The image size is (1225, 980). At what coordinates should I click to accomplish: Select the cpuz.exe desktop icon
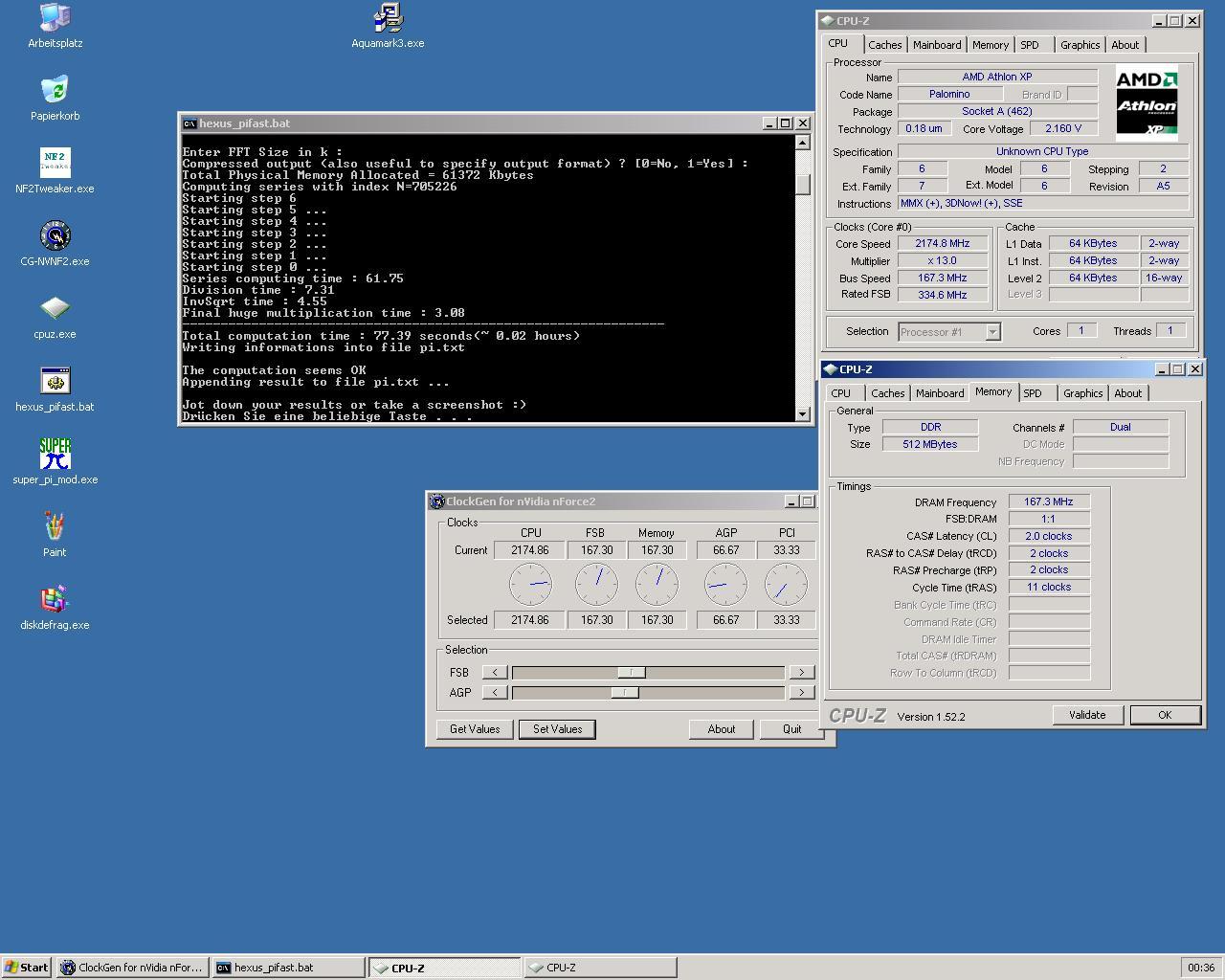(55, 316)
